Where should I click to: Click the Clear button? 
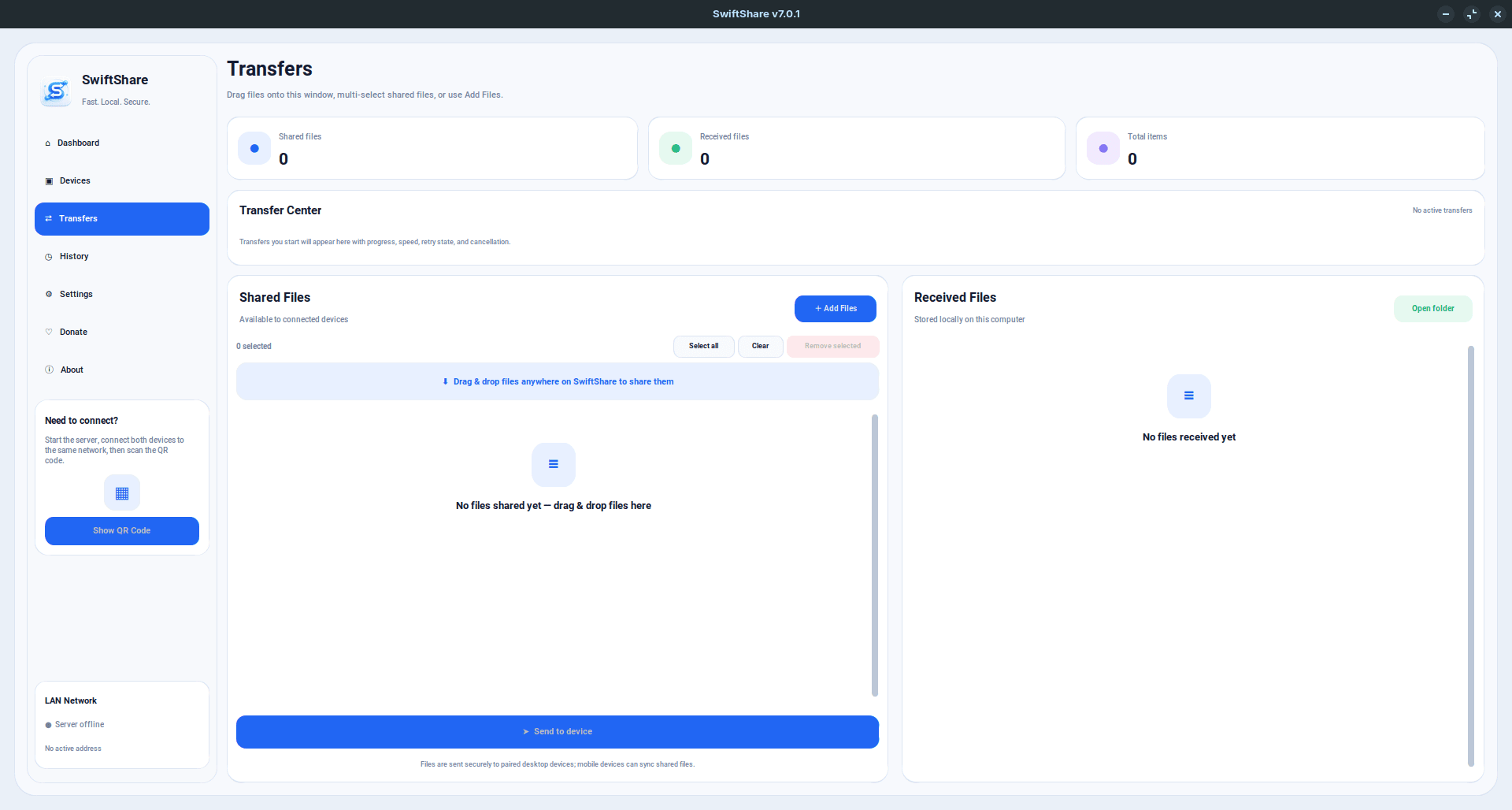(x=761, y=347)
